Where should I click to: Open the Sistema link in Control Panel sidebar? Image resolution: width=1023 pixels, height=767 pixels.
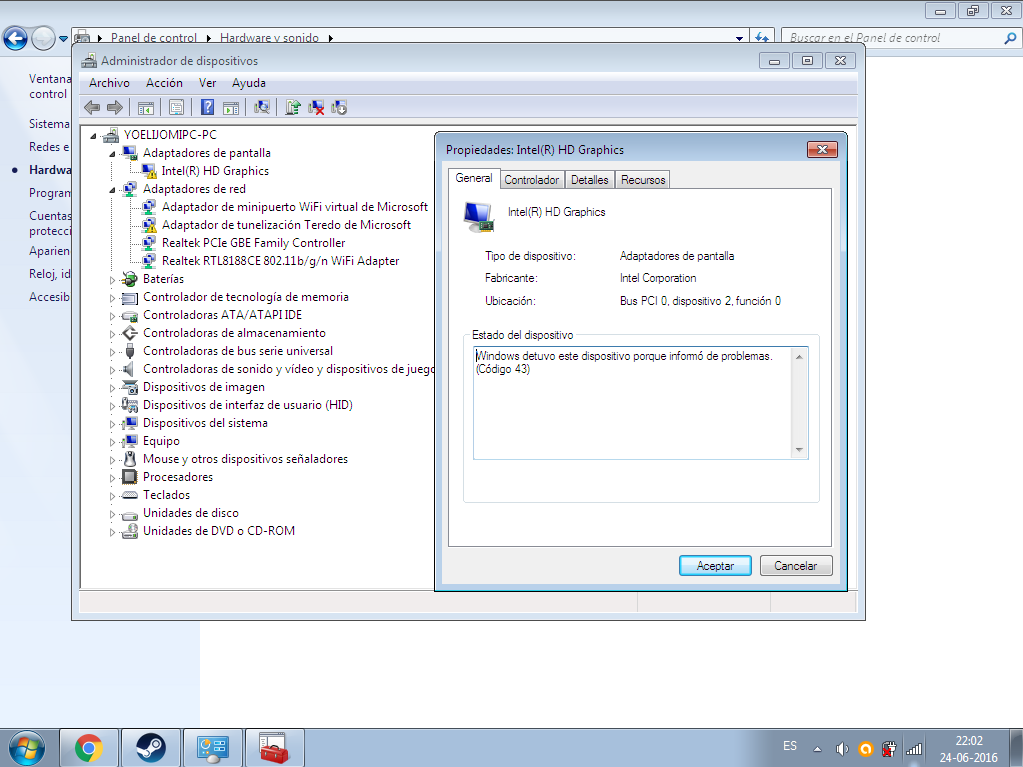pos(50,124)
